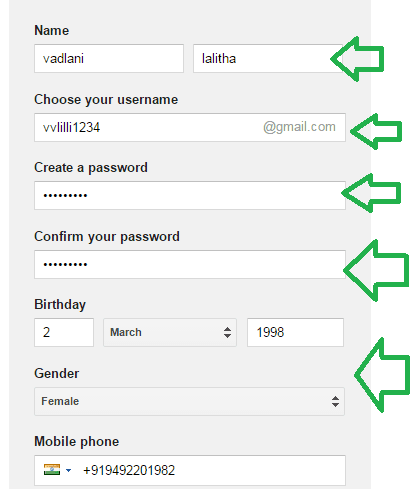
Task: Focus the last name field containing lalitha
Action: [x=268, y=58]
